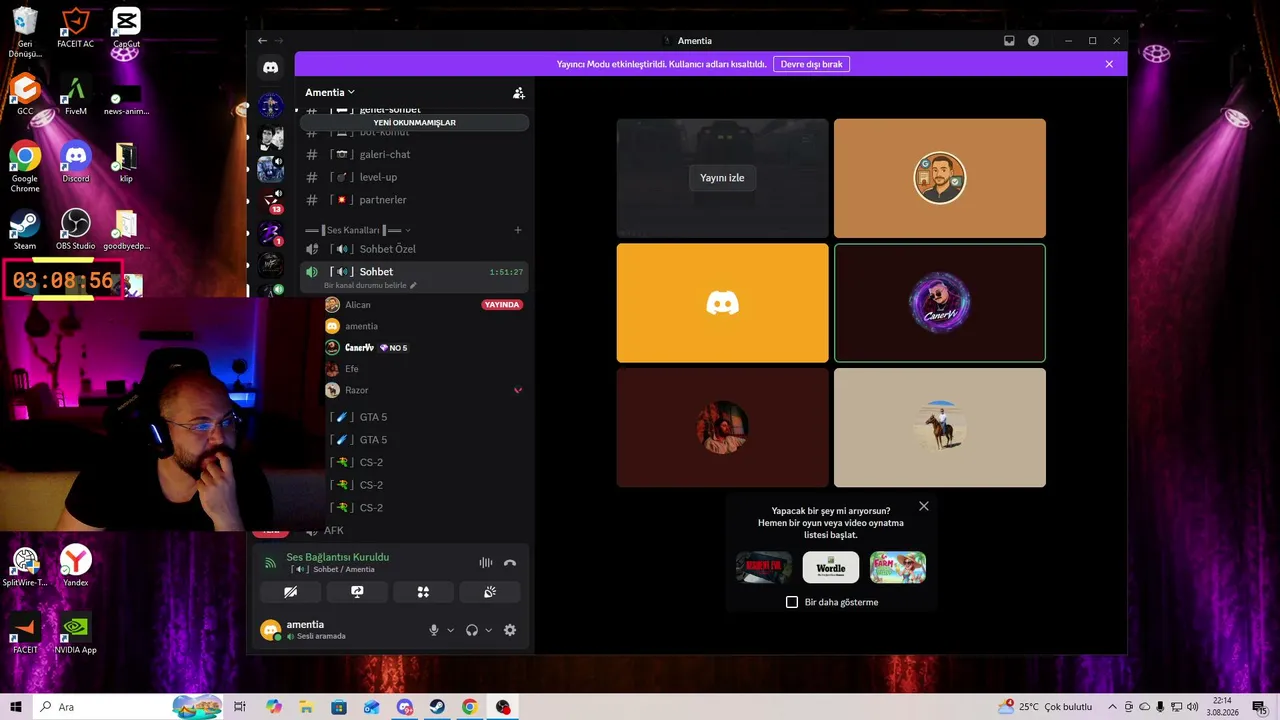
Task: Expand the Amentia server menu
Action: [330, 92]
